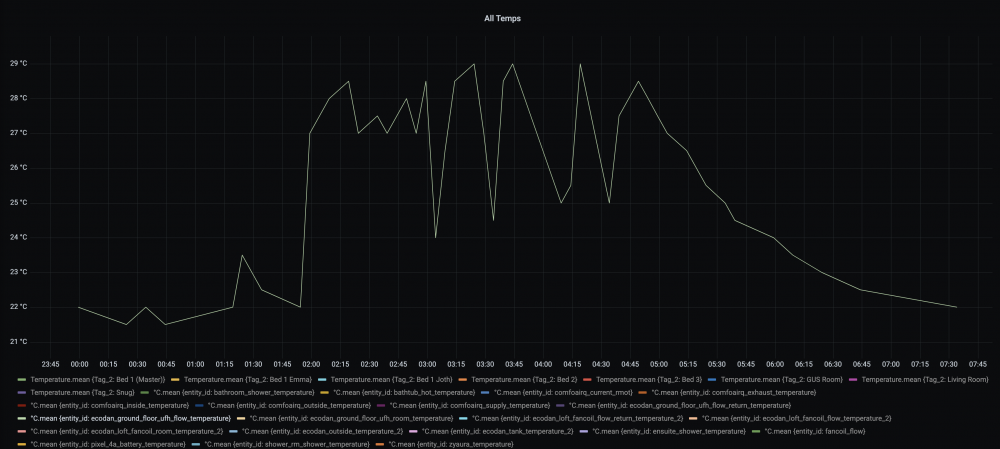Open the green swatch beside fancoil_flow
Image resolution: width=1000 pixels, height=449 pixels.
tap(756, 431)
